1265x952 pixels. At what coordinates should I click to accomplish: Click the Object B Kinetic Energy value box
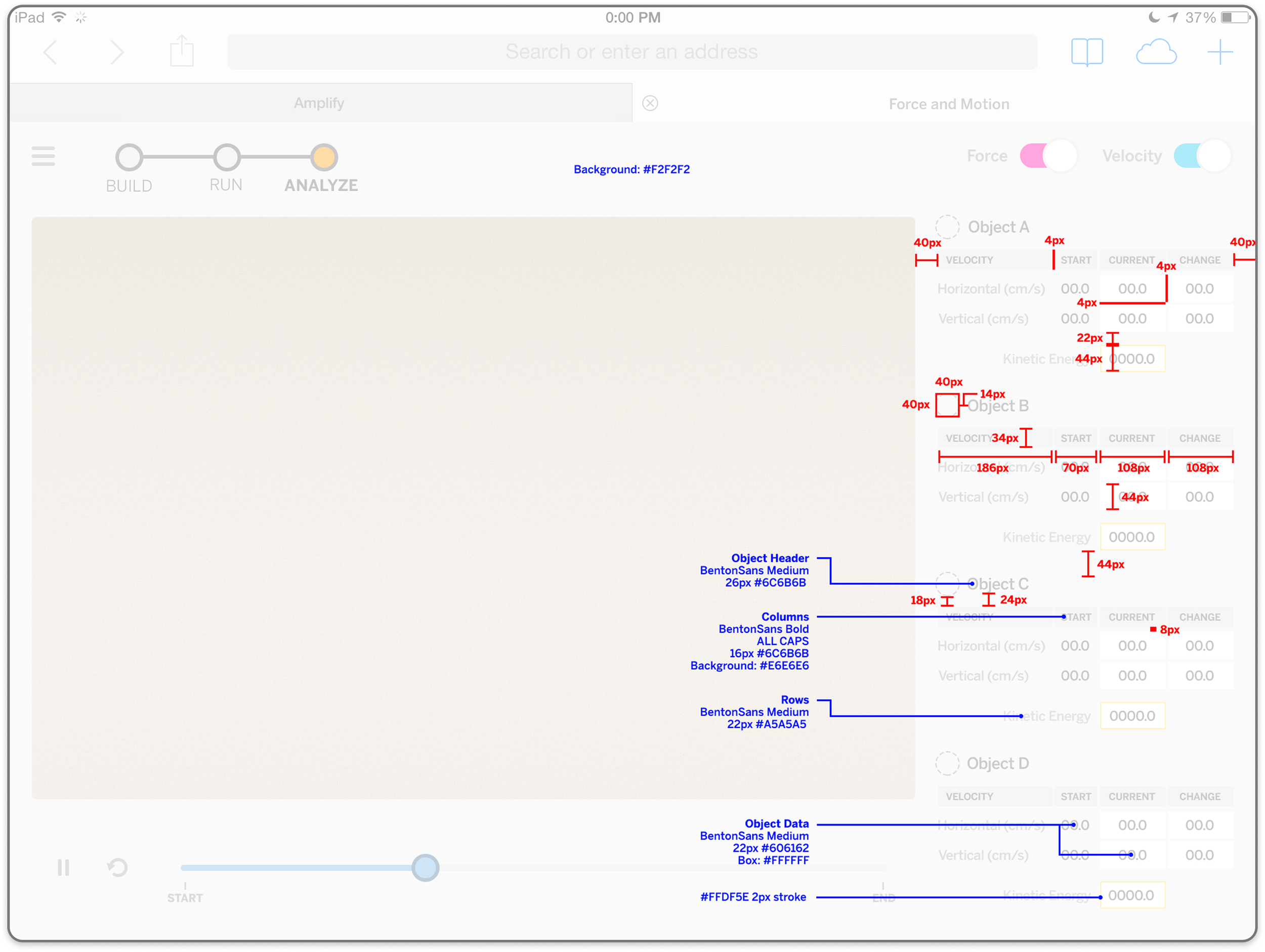point(1132,537)
